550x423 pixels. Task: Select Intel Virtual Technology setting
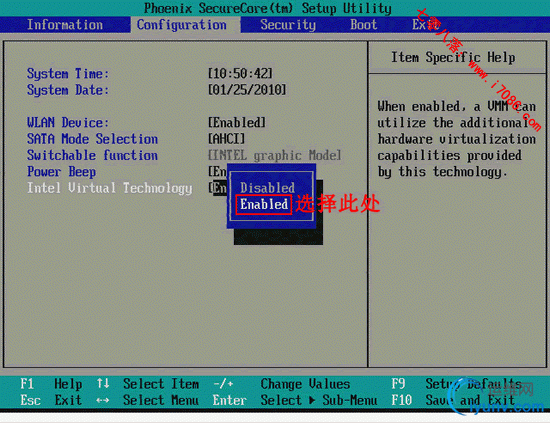110,188
